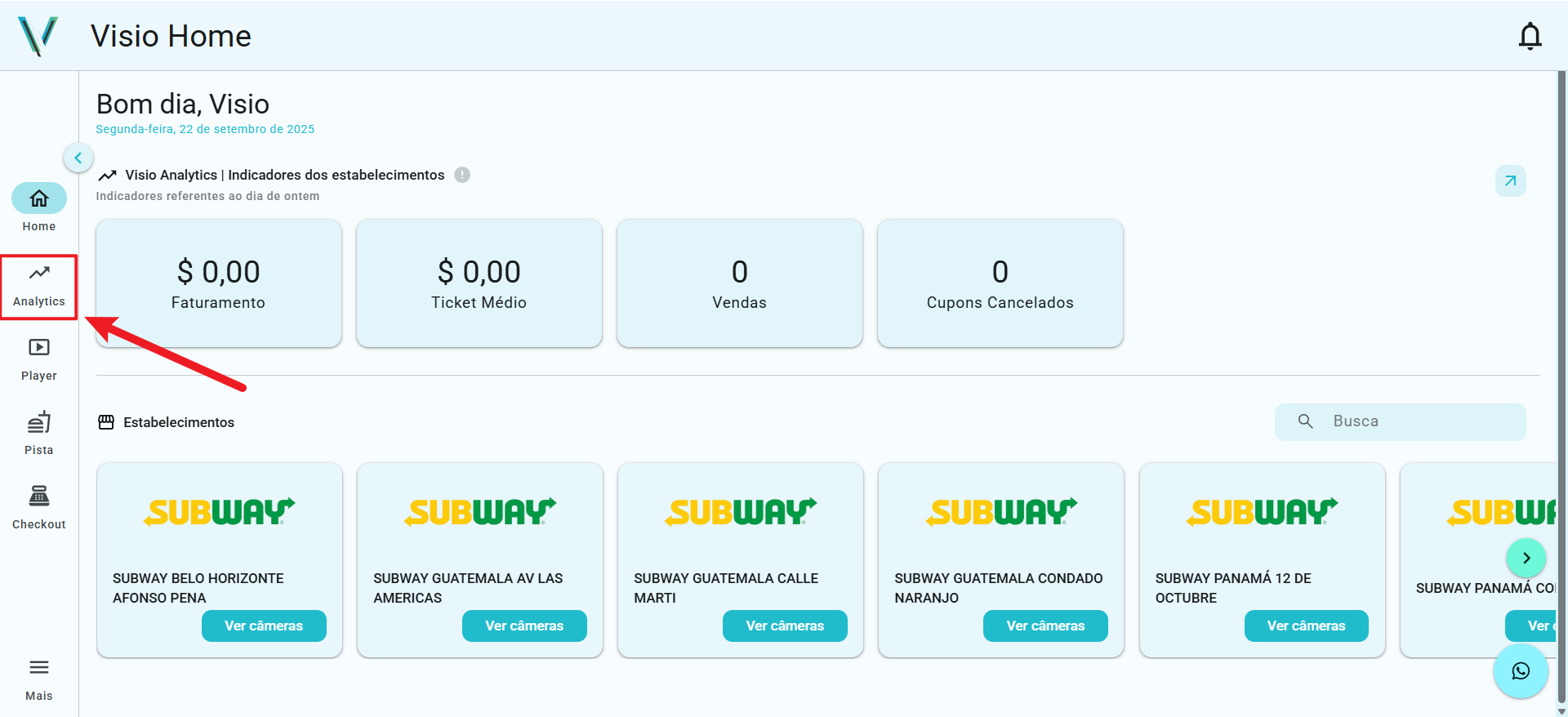Open Visio Analytics with the arrow button
The width and height of the screenshot is (1568, 717).
[x=1510, y=181]
